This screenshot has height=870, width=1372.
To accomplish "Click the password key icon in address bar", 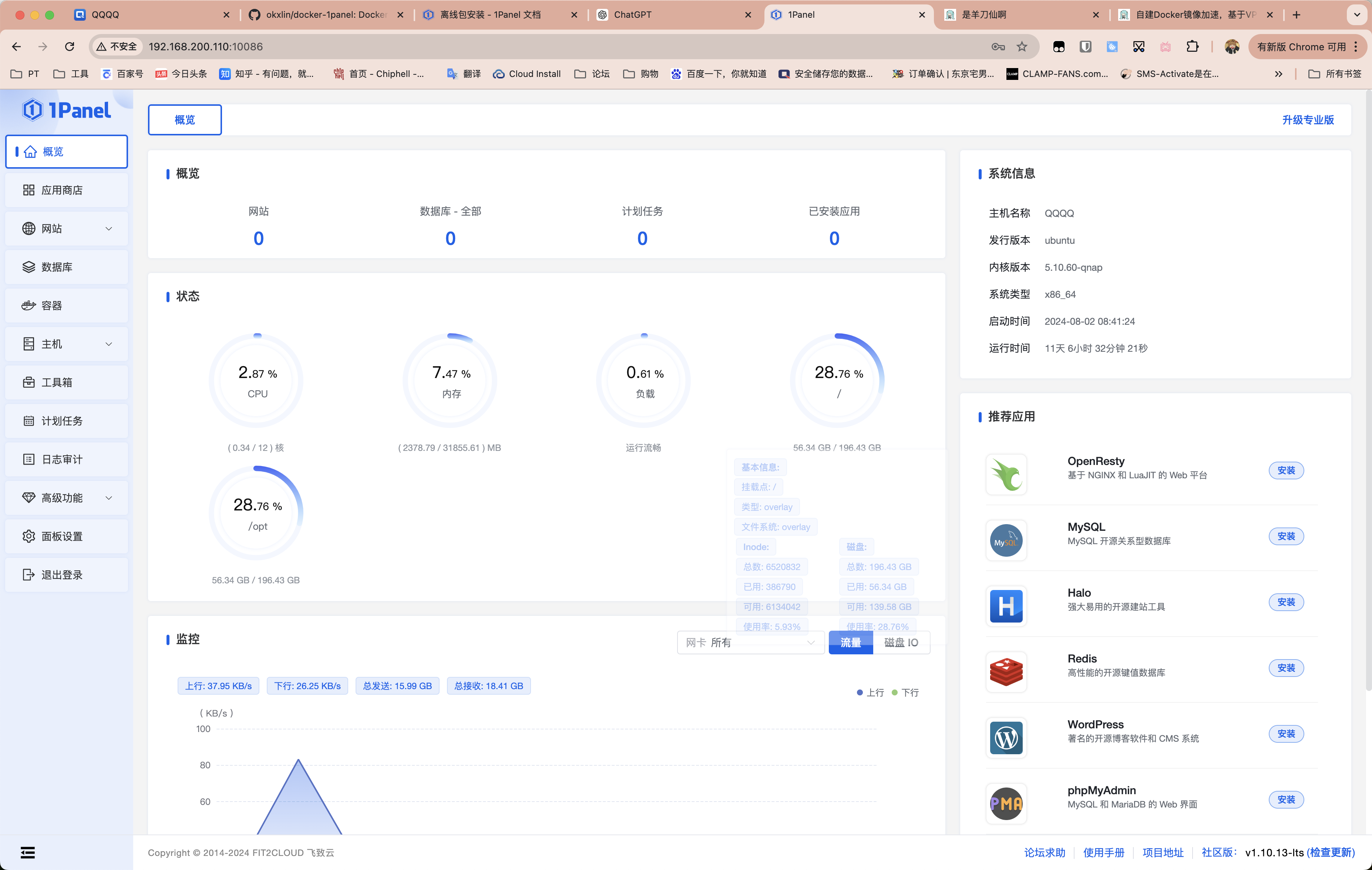I will (998, 47).
